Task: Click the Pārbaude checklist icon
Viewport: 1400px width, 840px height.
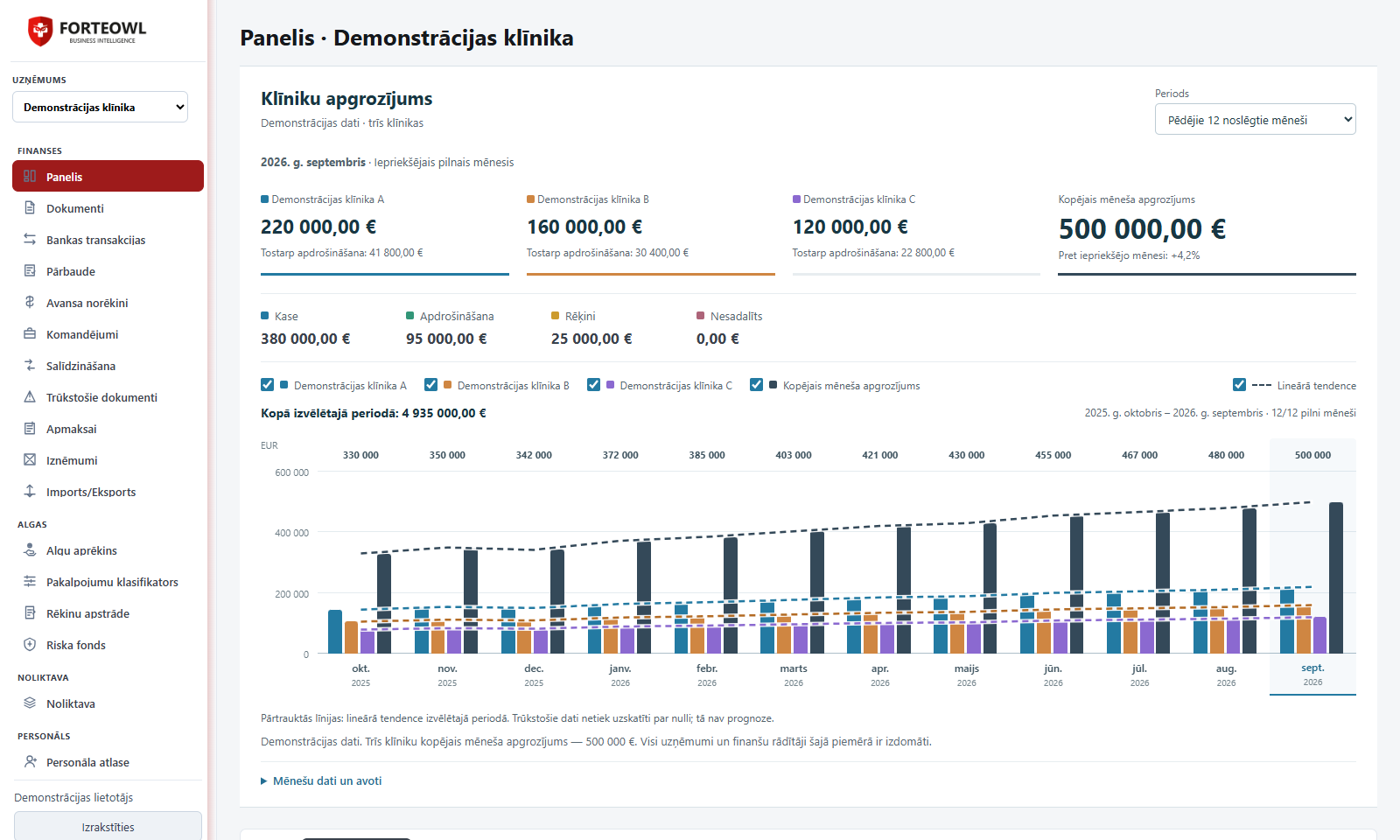Action: pyautogui.click(x=30, y=271)
